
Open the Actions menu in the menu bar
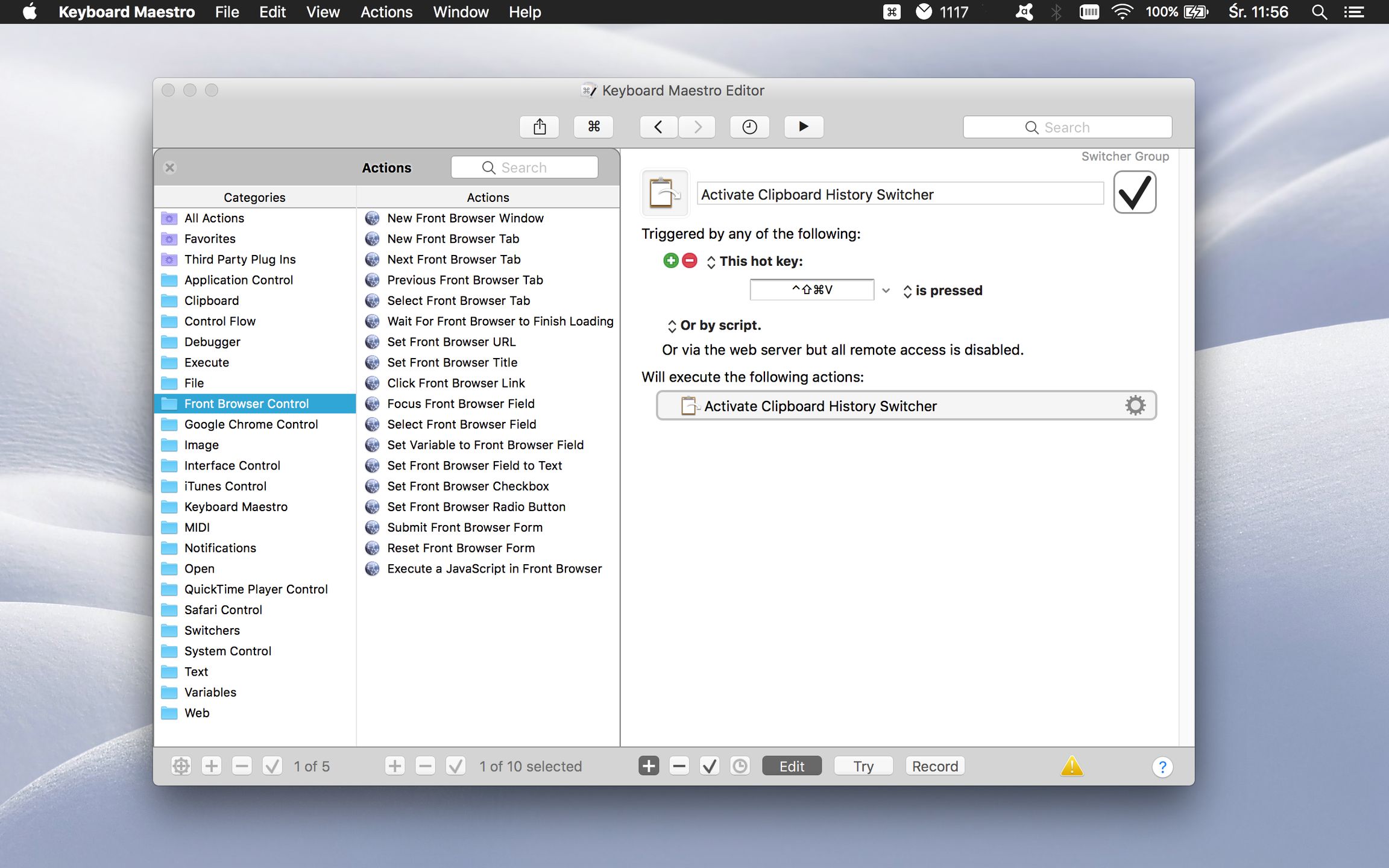point(386,12)
